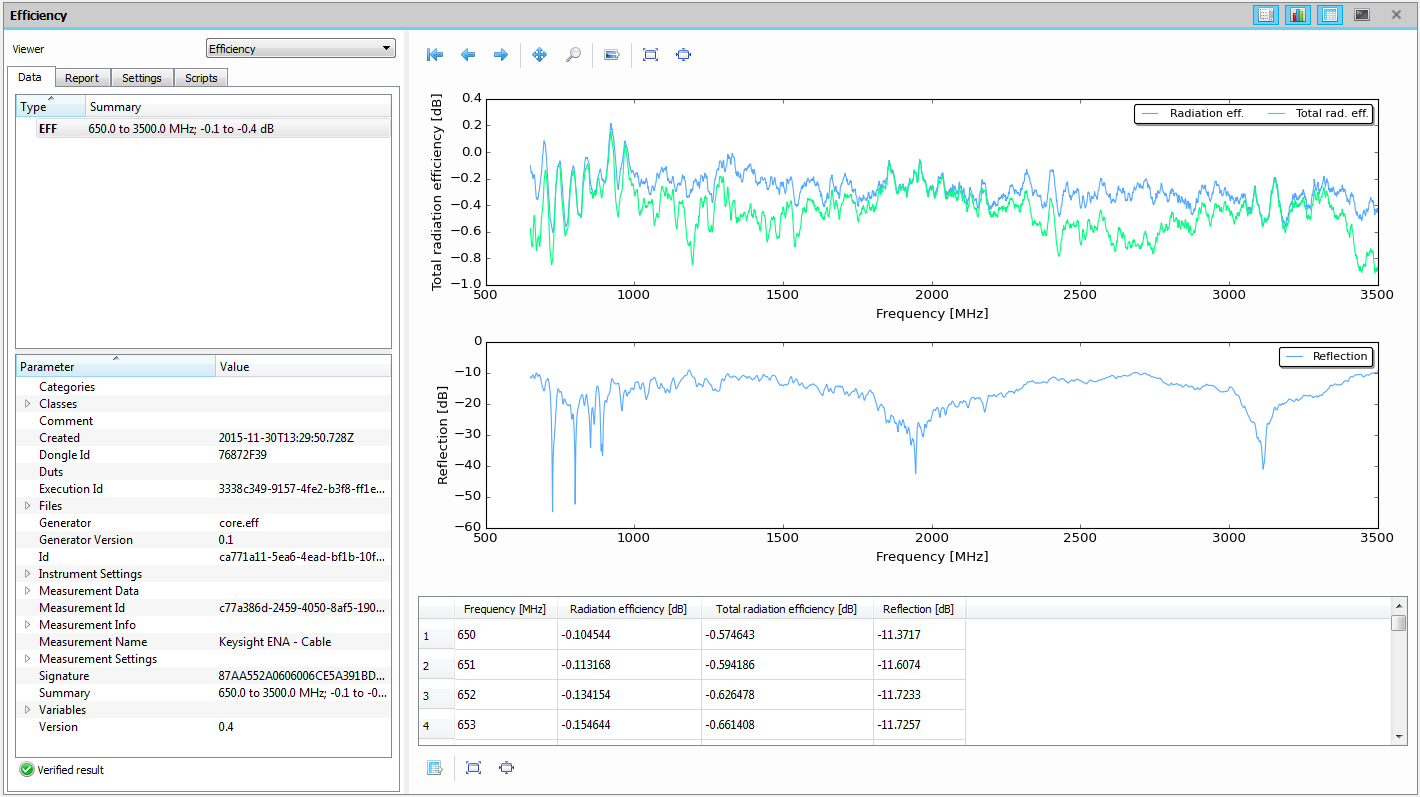
Task: Toggle the data list panel in title bar
Action: pyautogui.click(x=1265, y=15)
